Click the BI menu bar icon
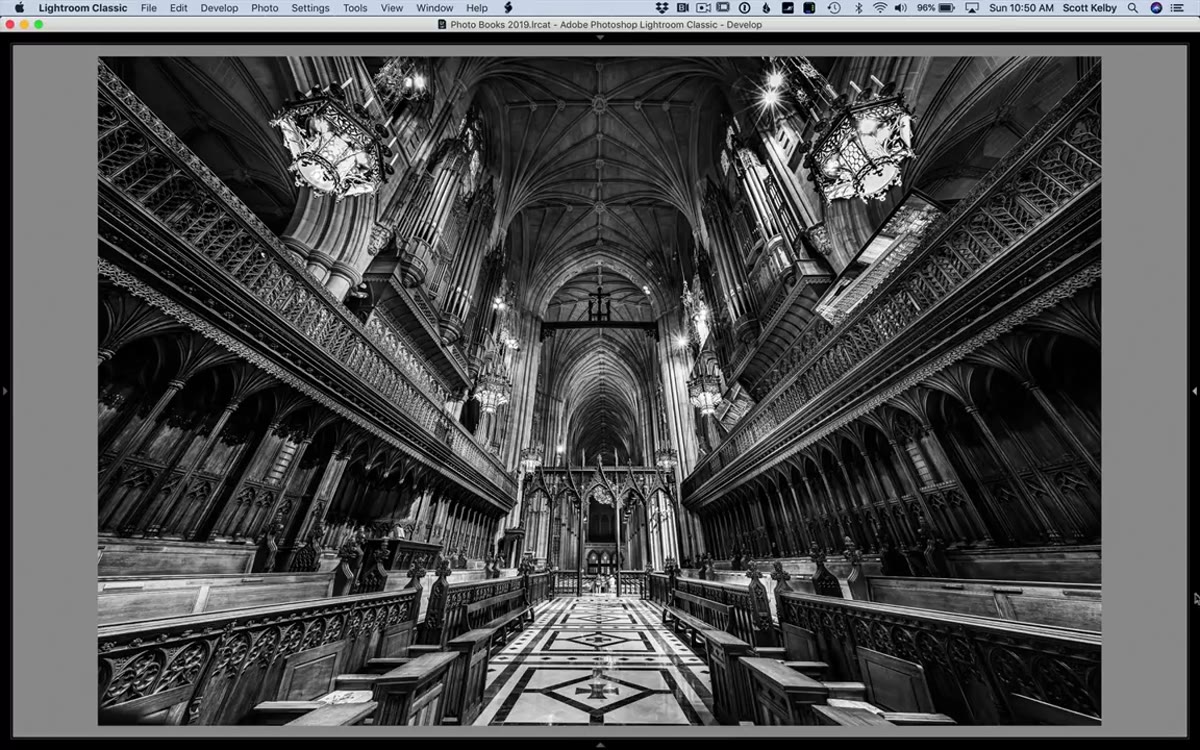 click(x=683, y=8)
